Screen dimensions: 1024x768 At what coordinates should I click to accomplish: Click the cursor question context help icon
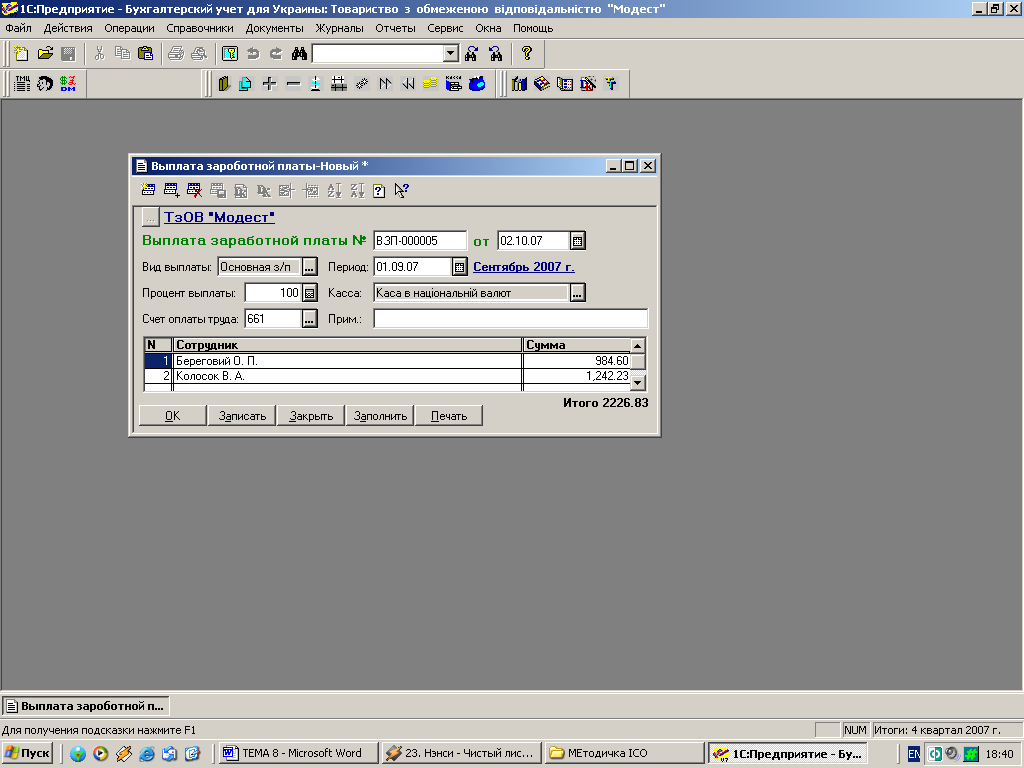coord(402,191)
